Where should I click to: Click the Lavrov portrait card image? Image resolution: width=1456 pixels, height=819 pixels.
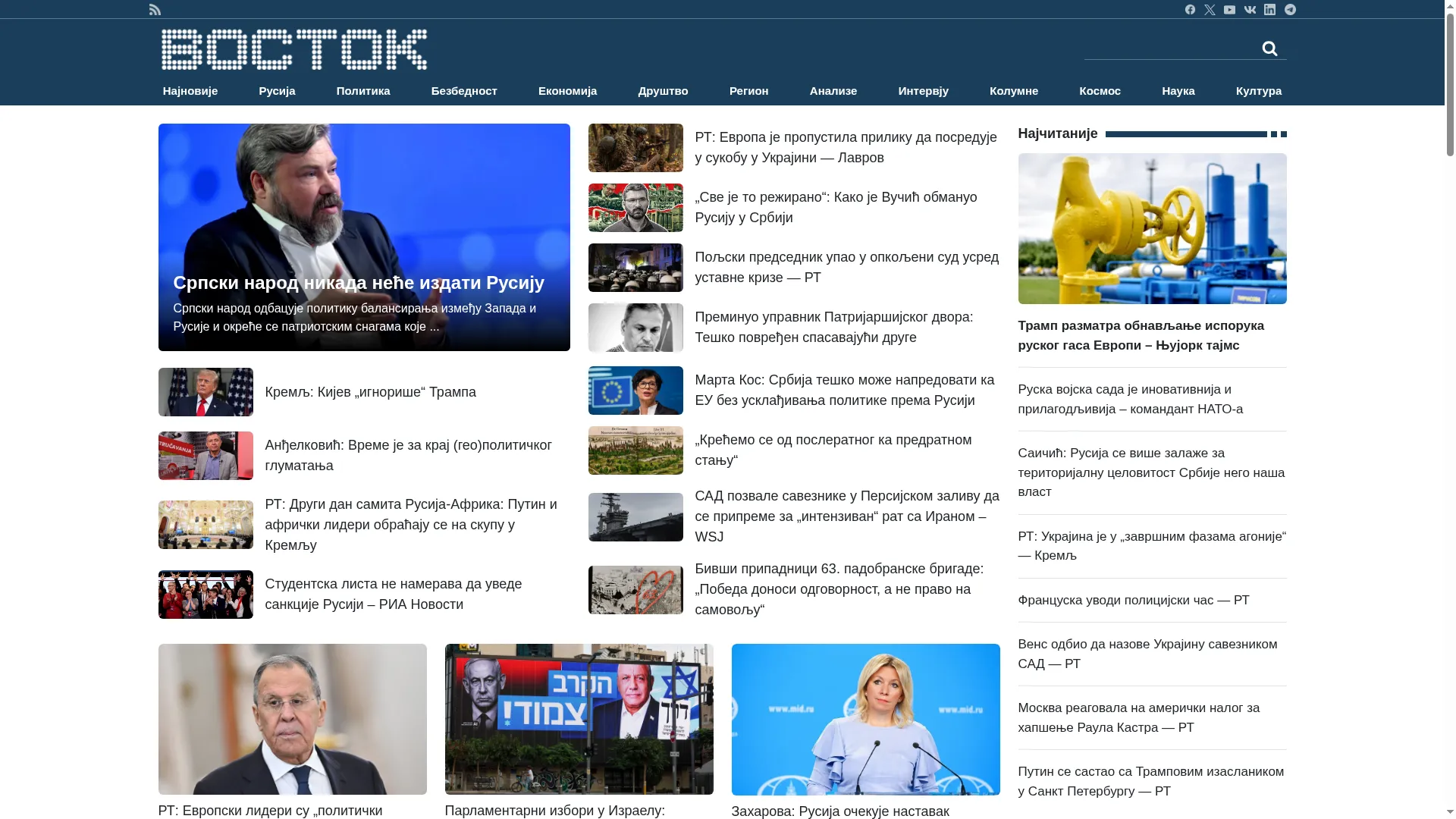tap(293, 720)
